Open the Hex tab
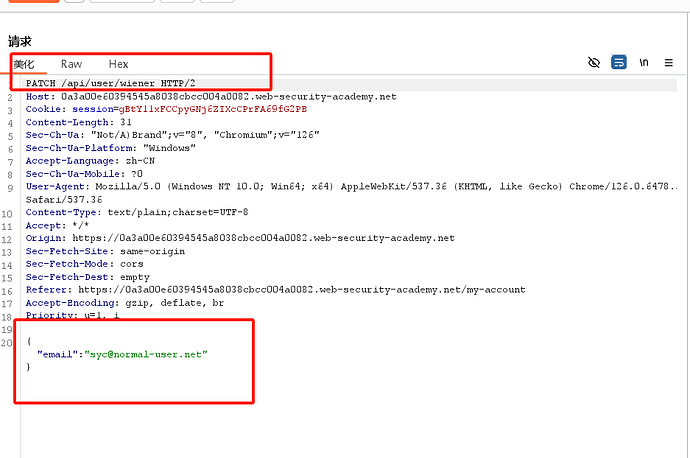This screenshot has height=458, width=690. (118, 64)
